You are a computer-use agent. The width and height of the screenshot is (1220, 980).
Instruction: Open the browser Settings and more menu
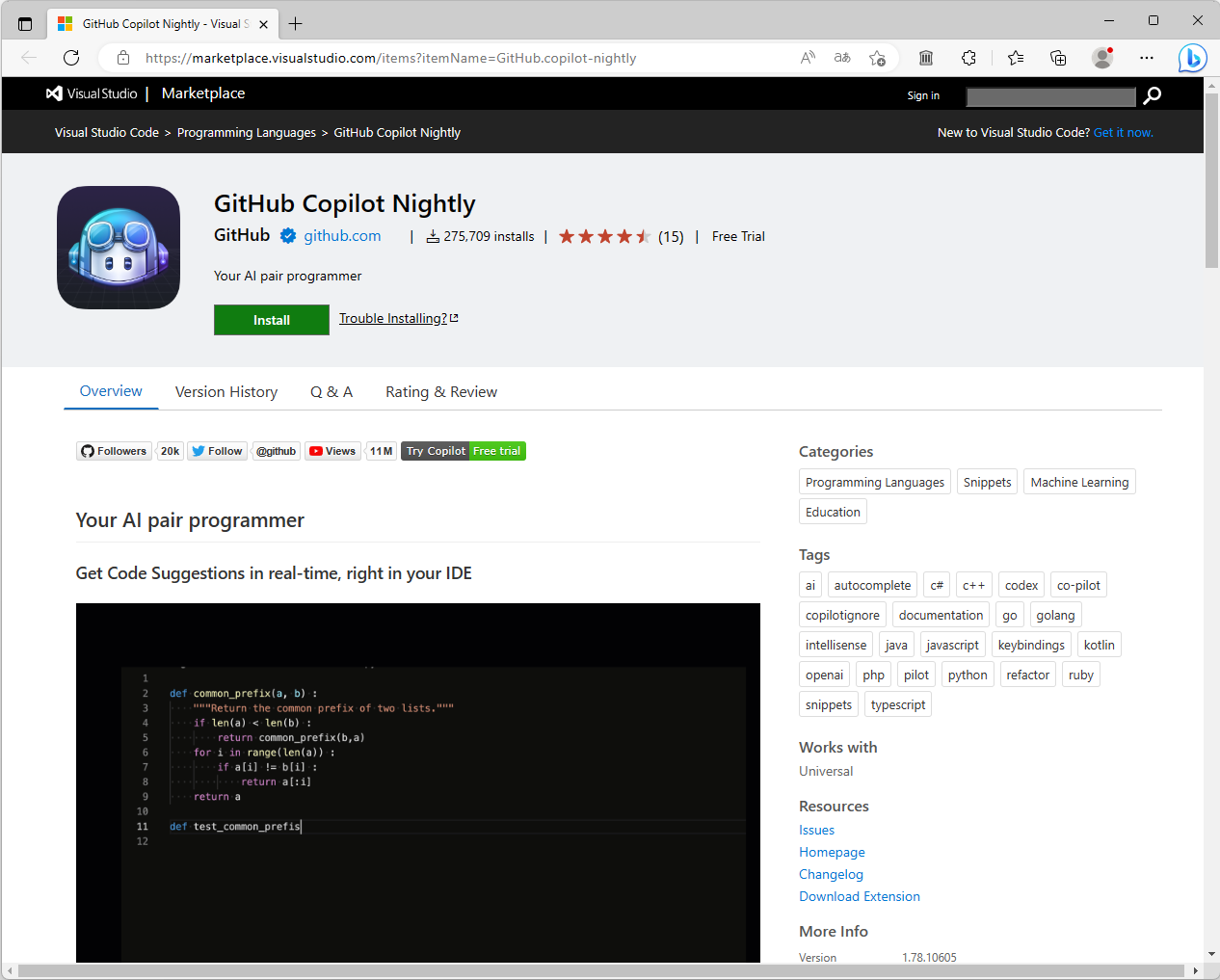tap(1147, 58)
